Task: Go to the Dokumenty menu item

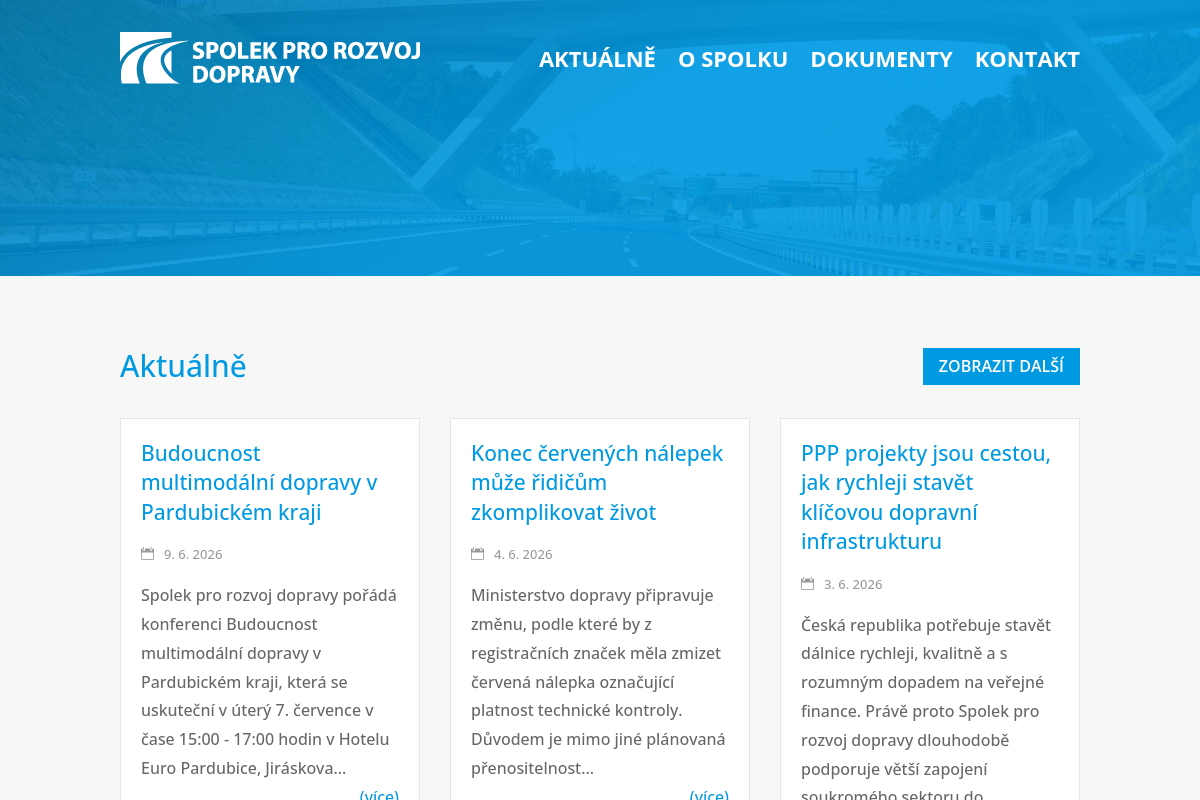Action: point(881,59)
